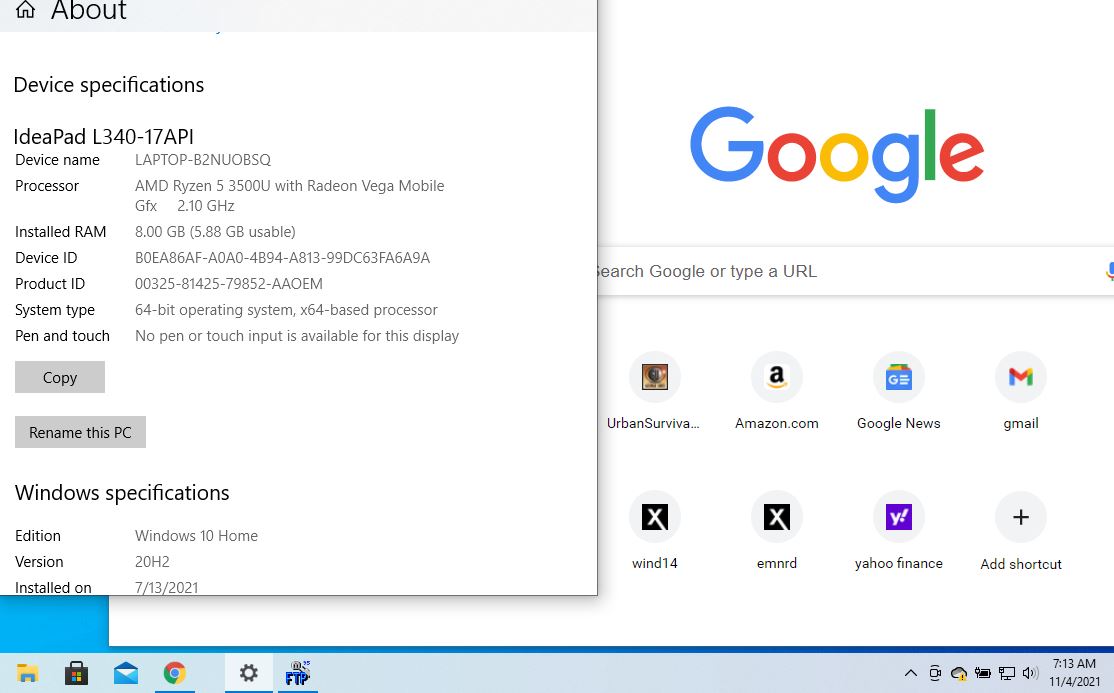Click the AMD Ryzen 5 3500U processor text
Screen dimensions: 1114x693
289,195
